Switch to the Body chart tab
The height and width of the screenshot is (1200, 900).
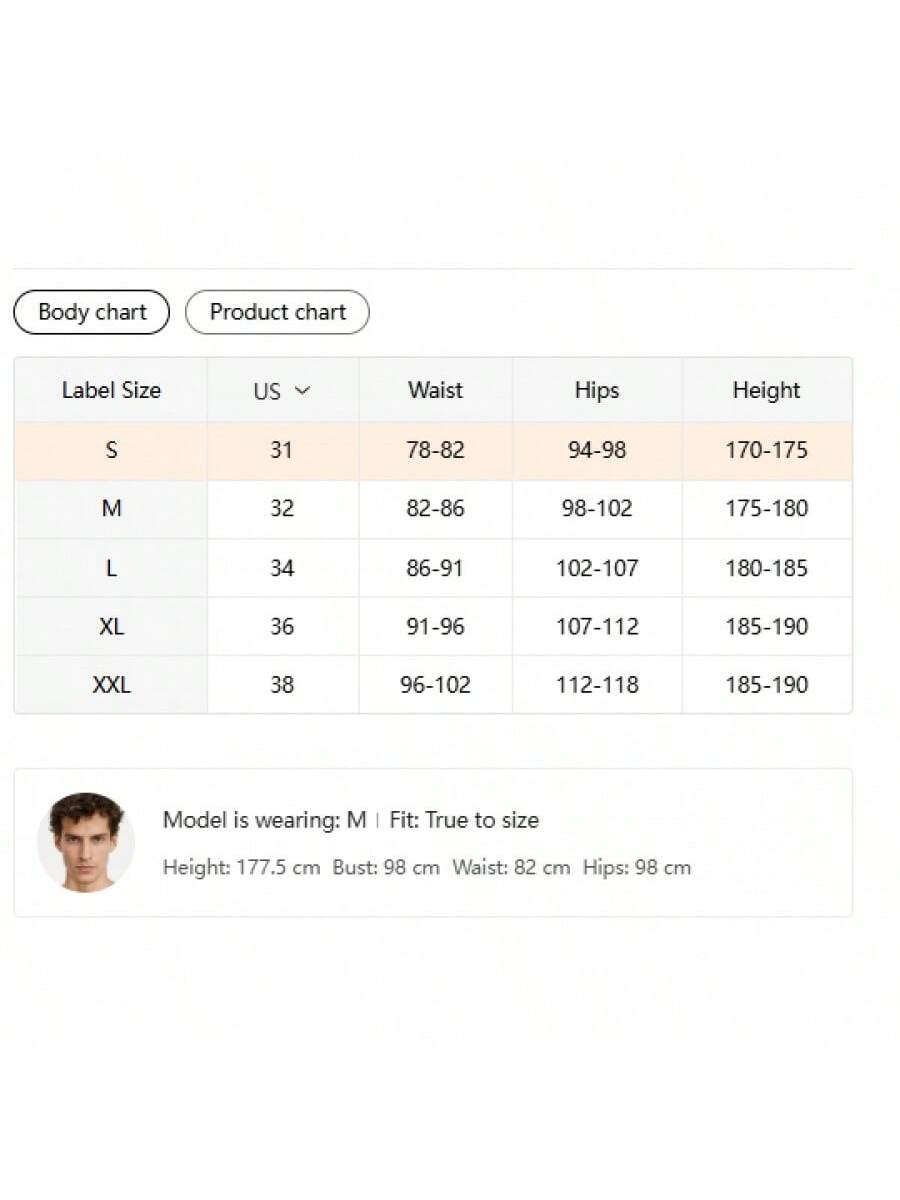[x=92, y=312]
